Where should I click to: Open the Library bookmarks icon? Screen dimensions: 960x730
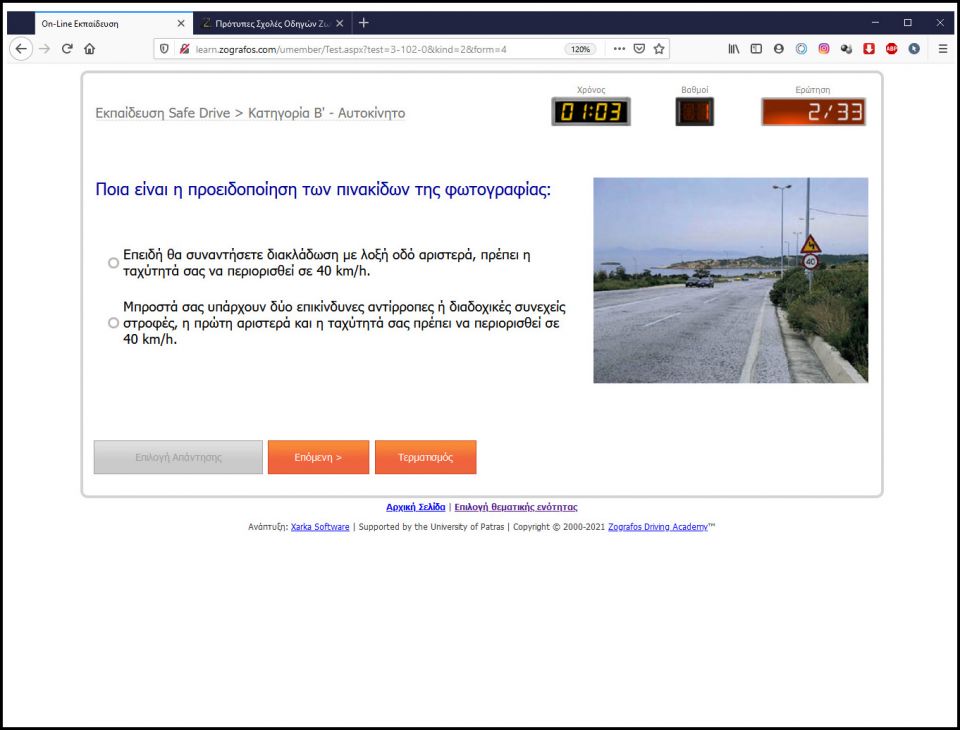click(733, 49)
